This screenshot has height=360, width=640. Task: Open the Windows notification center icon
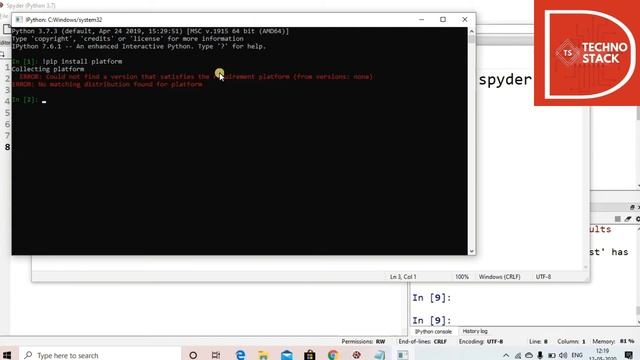coord(629,355)
